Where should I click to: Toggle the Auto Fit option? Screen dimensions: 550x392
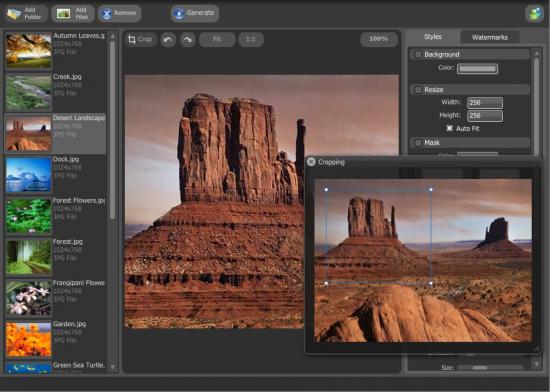coord(449,128)
